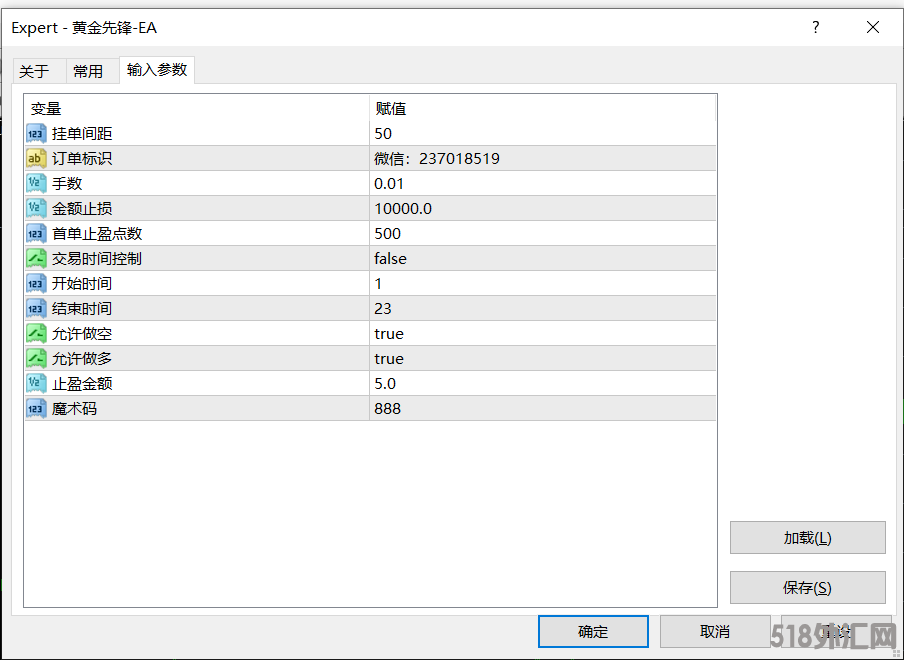This screenshot has width=904, height=660.
Task: Click the integer icon beside 开始时间
Action: click(x=36, y=284)
